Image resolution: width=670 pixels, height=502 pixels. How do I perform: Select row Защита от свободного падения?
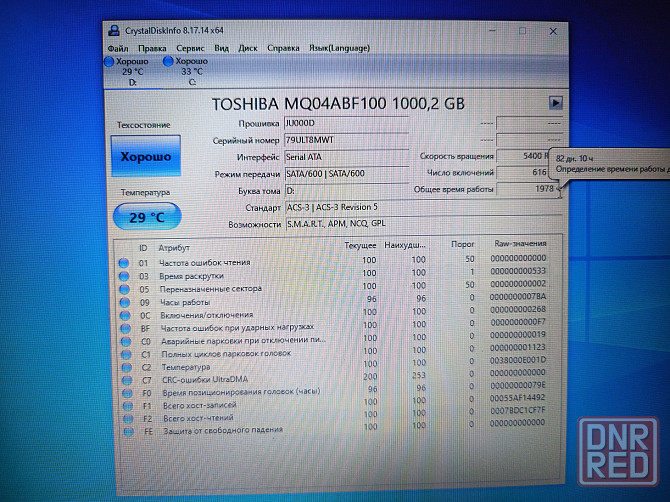pyautogui.click(x=335, y=428)
